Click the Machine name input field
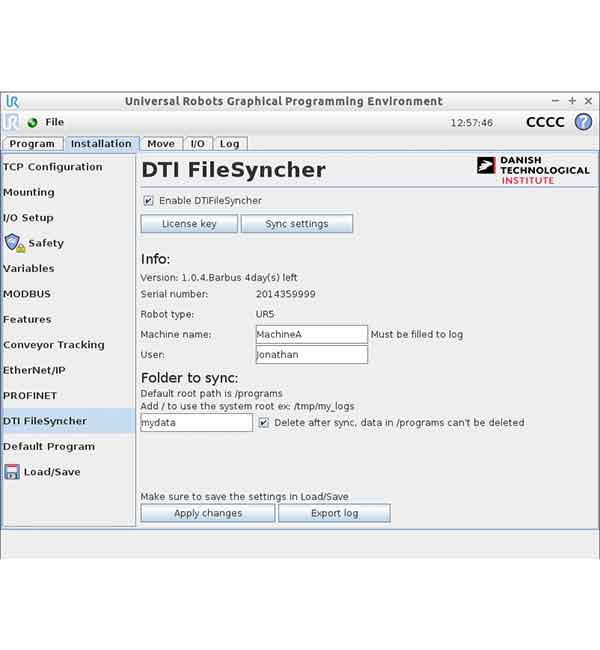Viewport: 600px width, 650px height. 312,334
